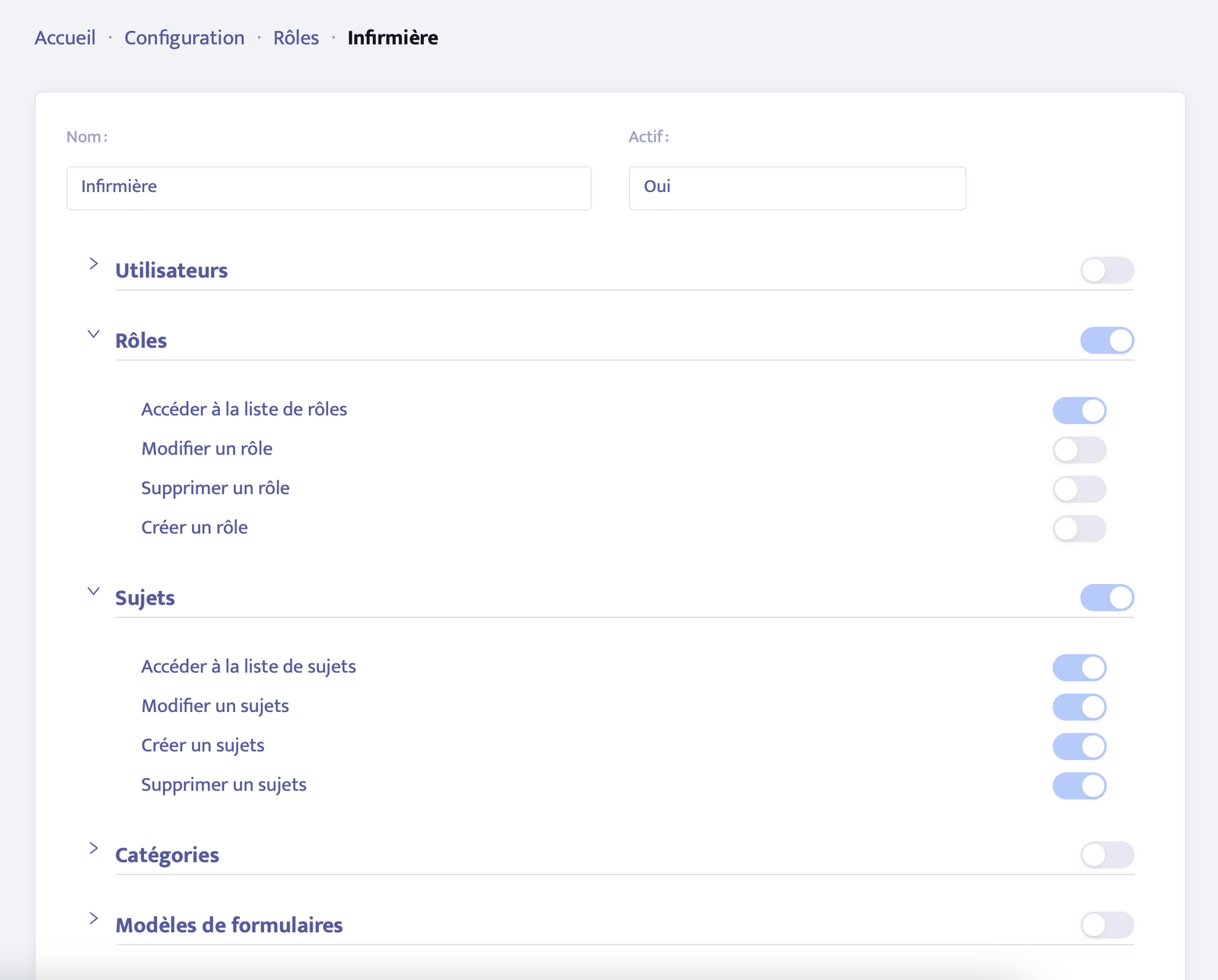The image size is (1218, 980).
Task: Disable "Accéder à la liste de sujets"
Action: 1079,667
